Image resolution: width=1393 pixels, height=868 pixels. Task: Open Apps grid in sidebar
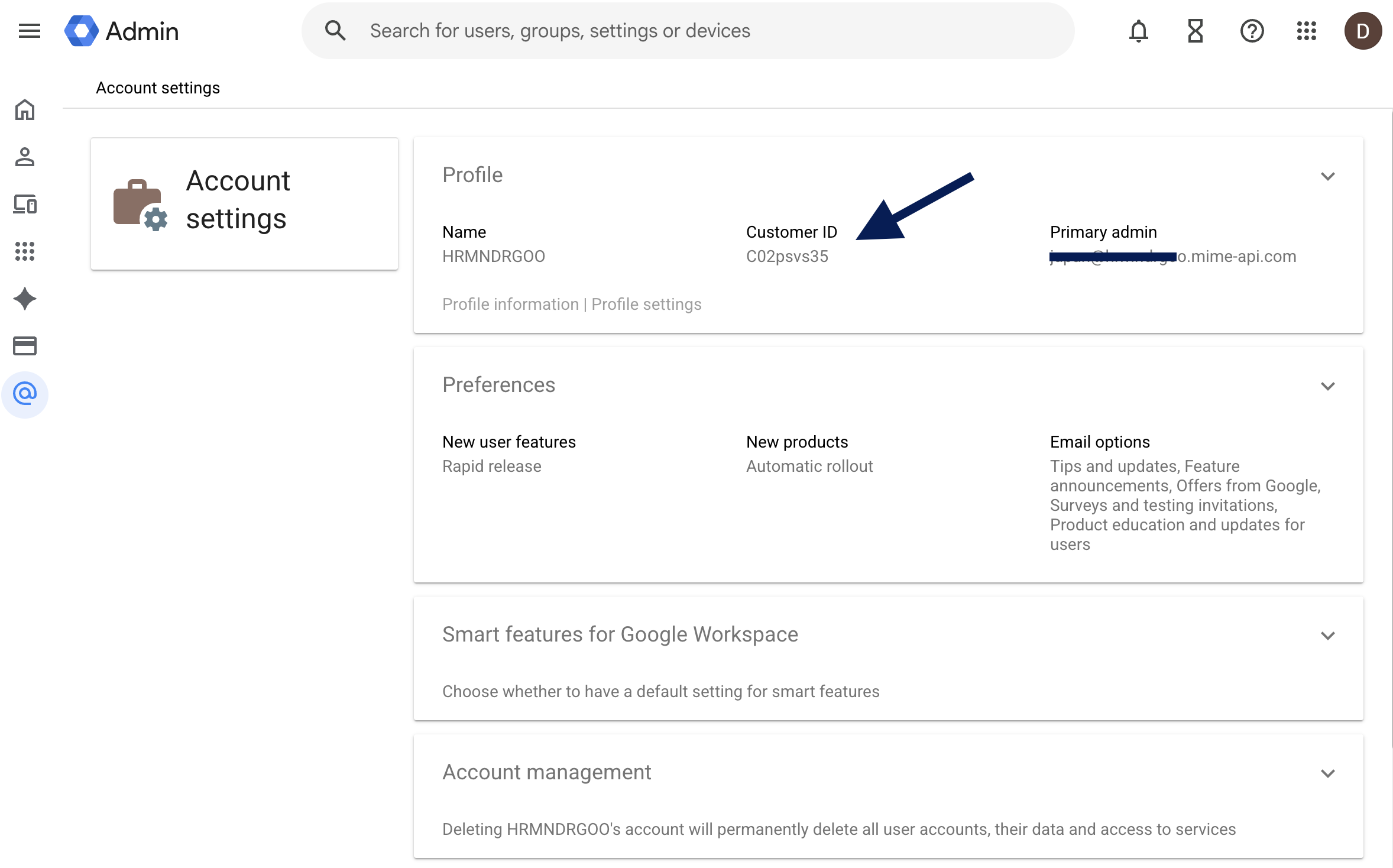click(25, 251)
